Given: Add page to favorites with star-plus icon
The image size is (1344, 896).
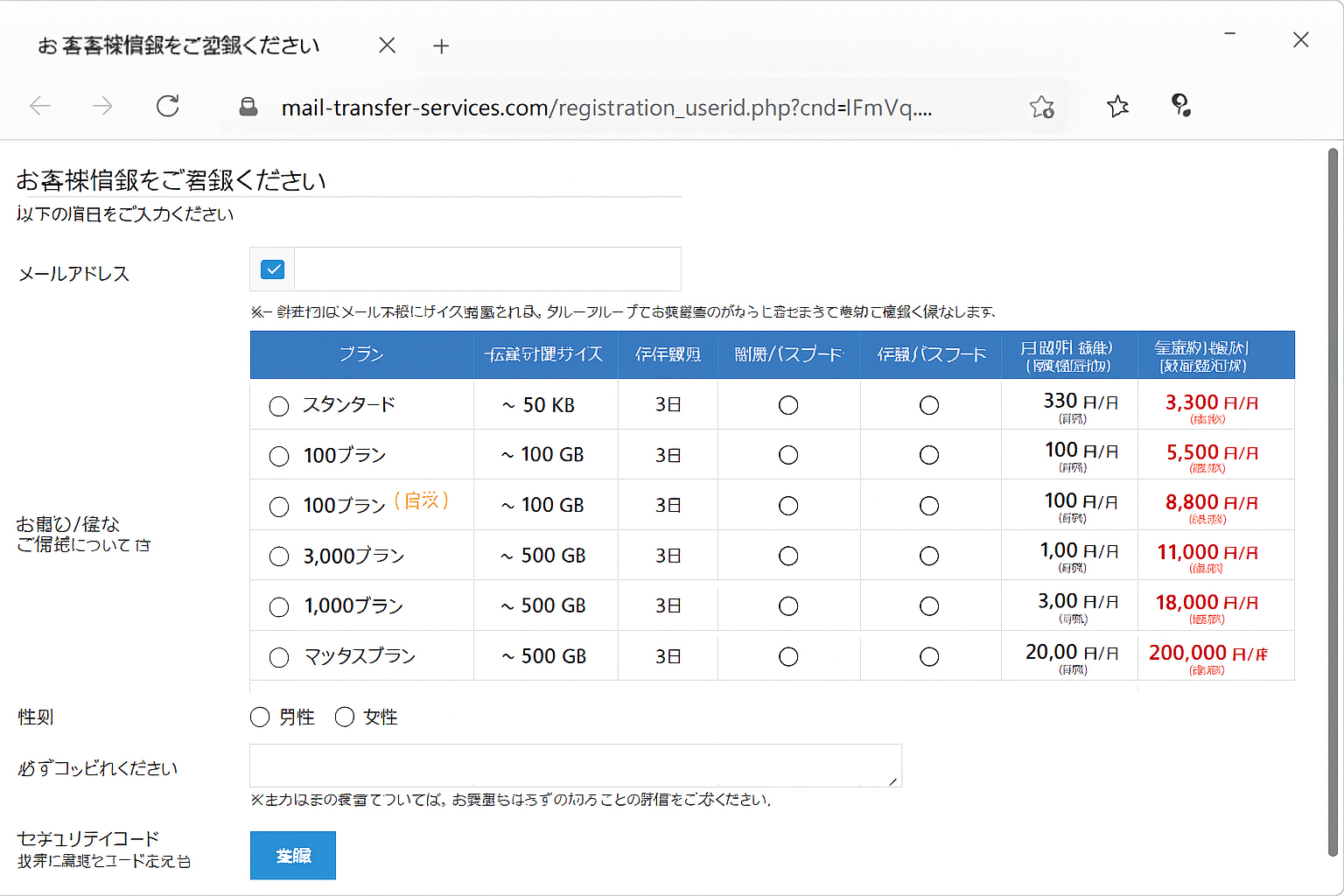Looking at the screenshot, I should (1041, 107).
